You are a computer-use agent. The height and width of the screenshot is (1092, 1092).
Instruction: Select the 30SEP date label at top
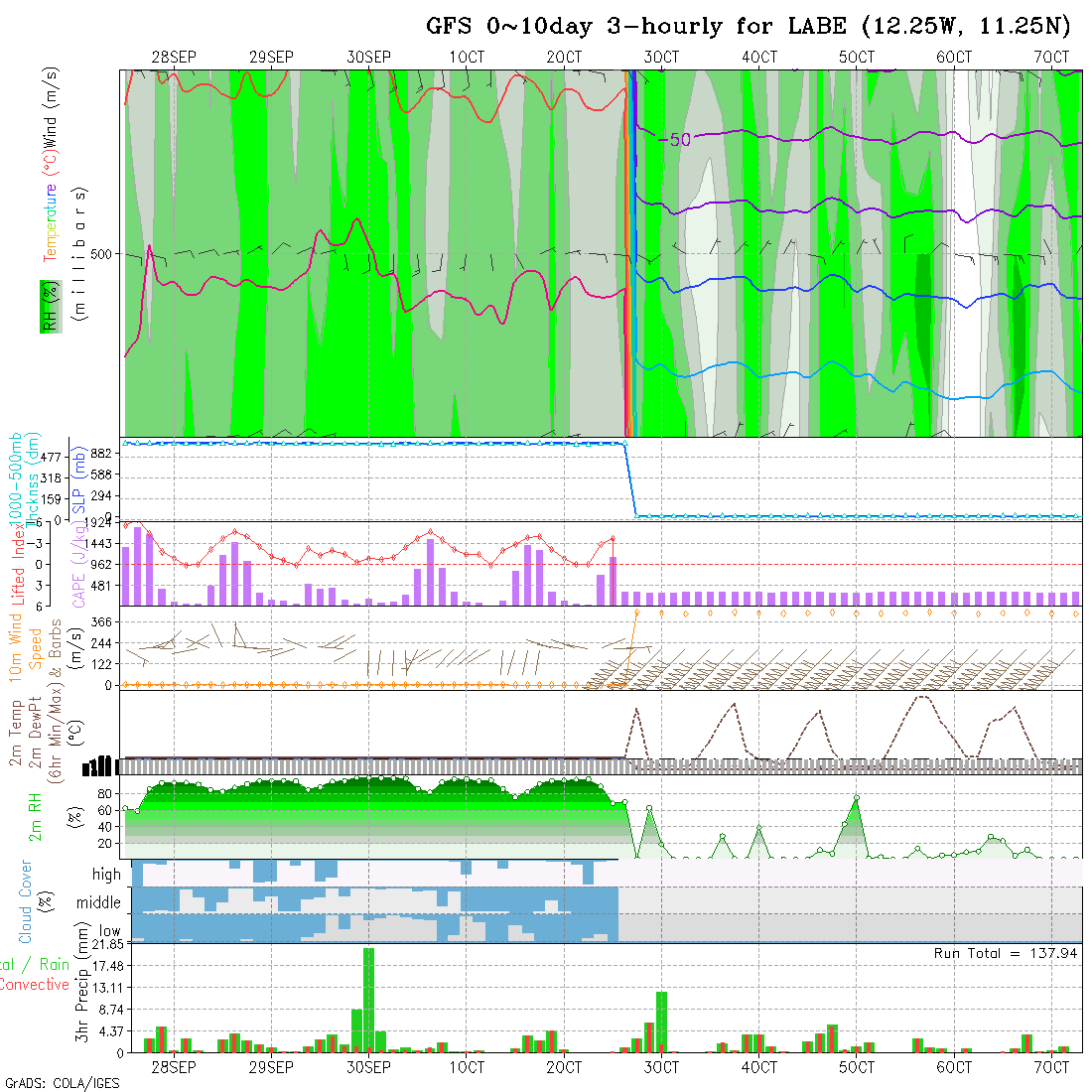point(369,58)
